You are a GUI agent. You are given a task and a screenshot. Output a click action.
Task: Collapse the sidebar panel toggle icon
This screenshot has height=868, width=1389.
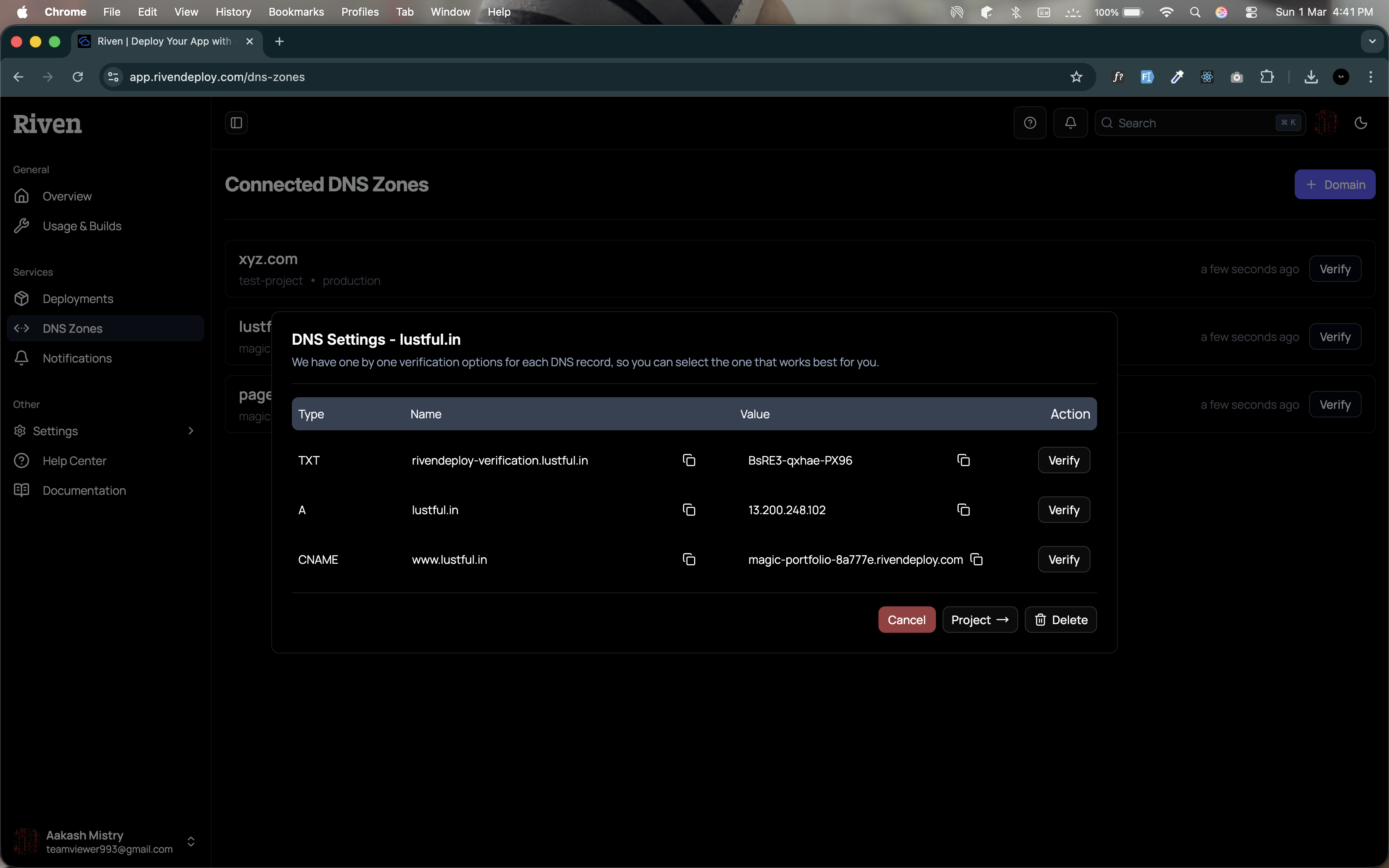click(x=236, y=123)
